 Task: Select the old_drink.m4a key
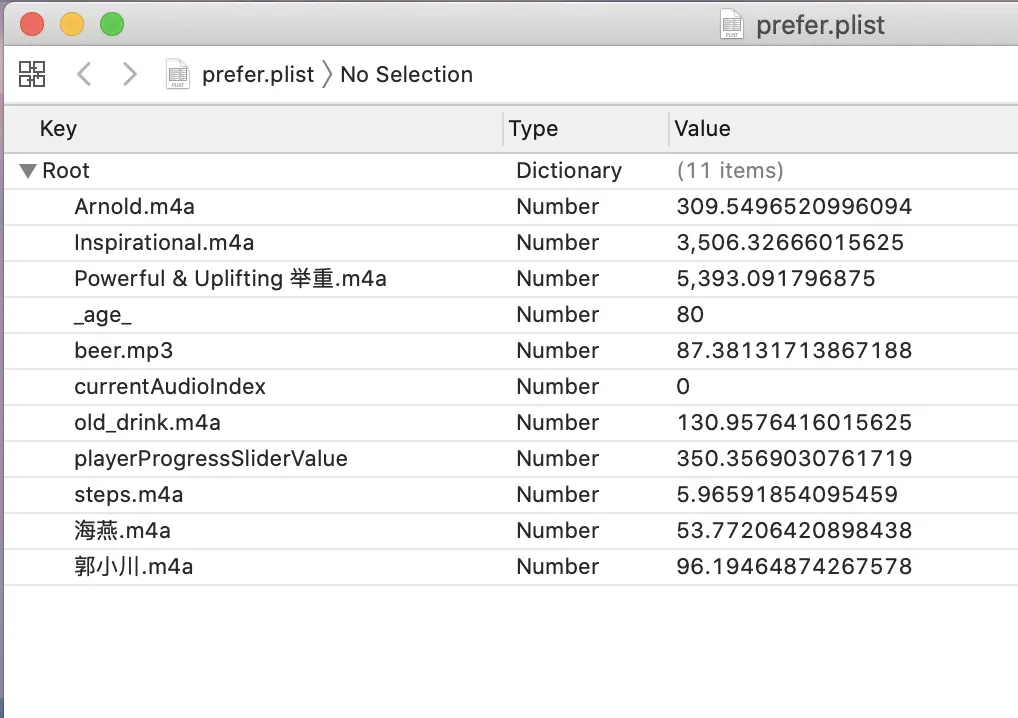click(147, 423)
